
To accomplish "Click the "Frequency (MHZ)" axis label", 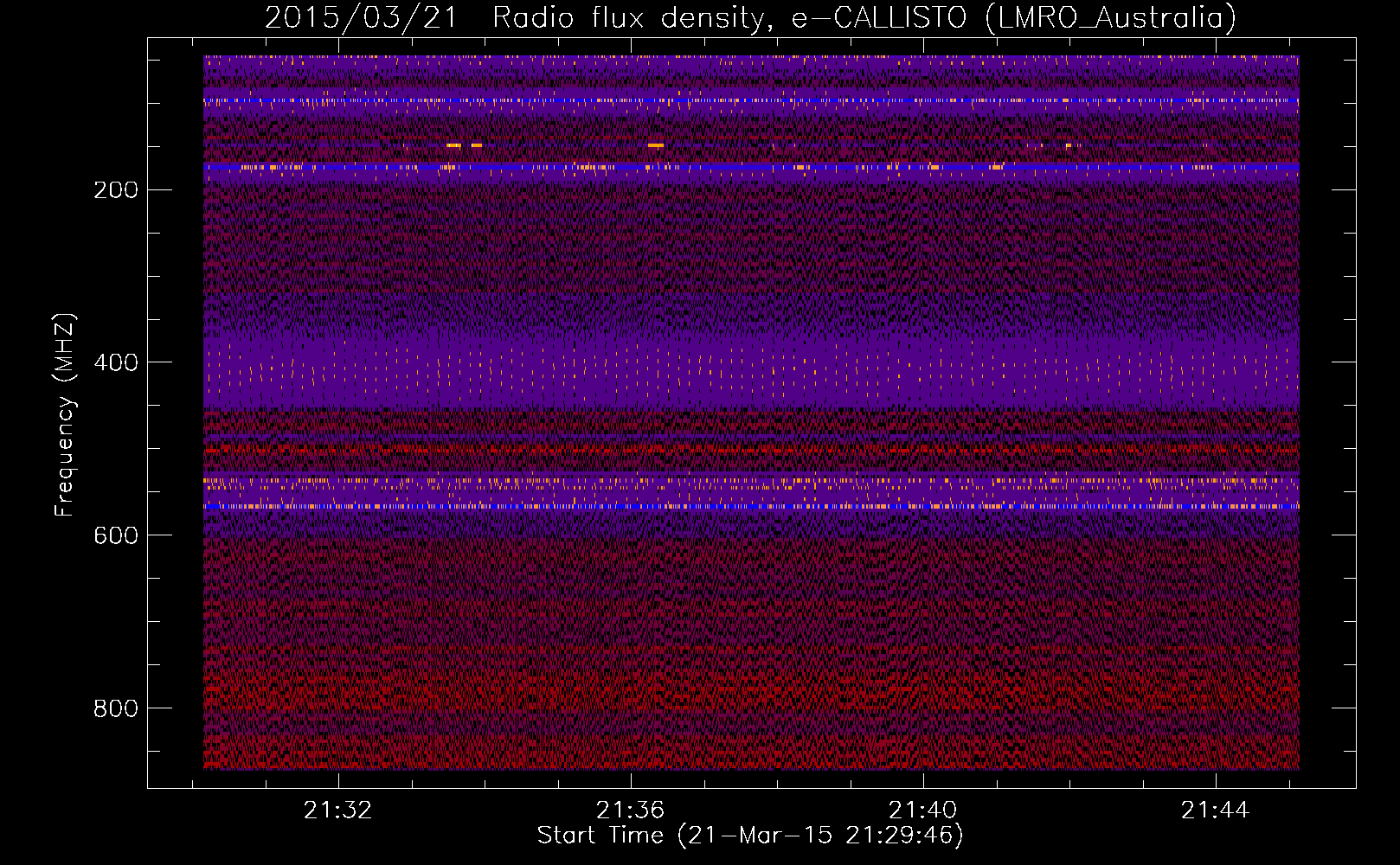I will click(65, 415).
